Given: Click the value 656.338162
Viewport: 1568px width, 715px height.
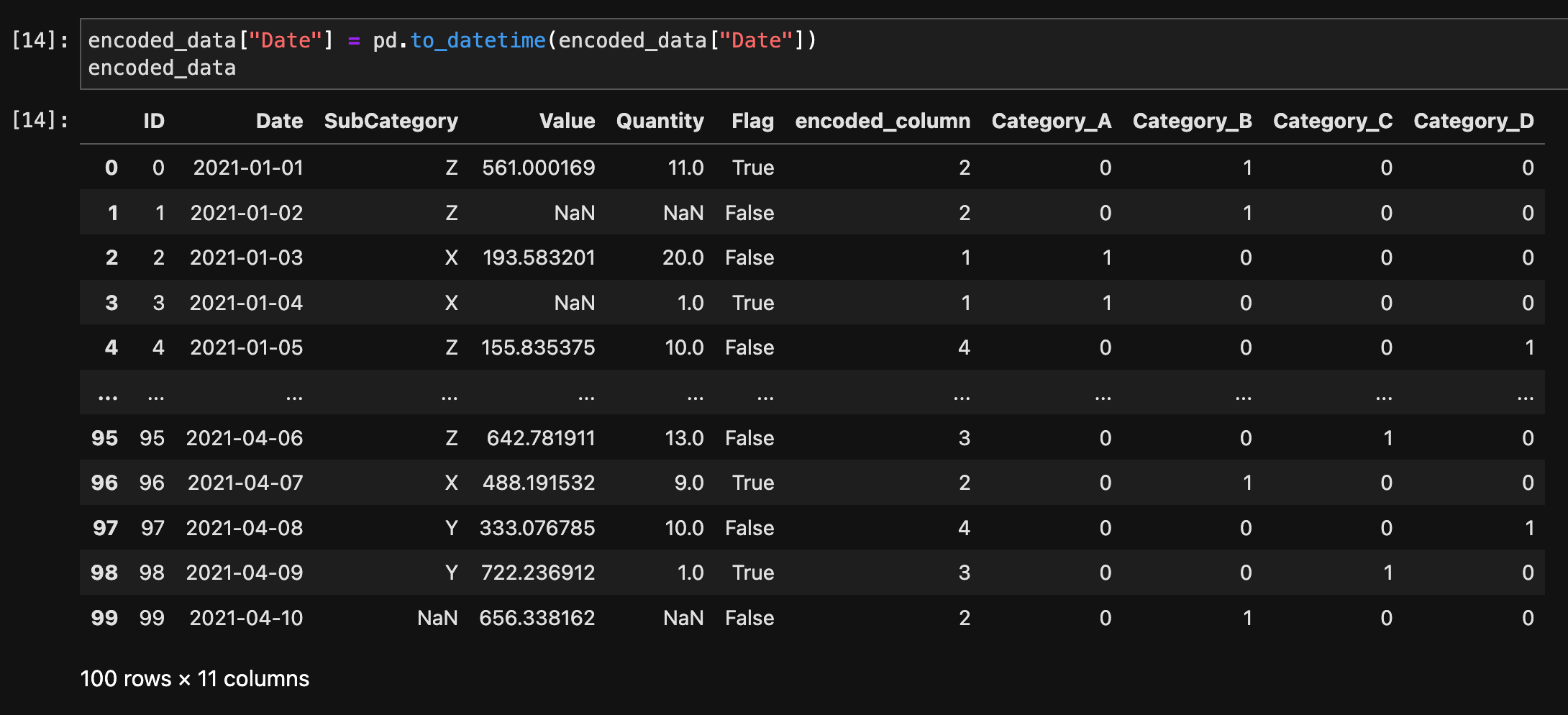Looking at the screenshot, I should tap(537, 618).
